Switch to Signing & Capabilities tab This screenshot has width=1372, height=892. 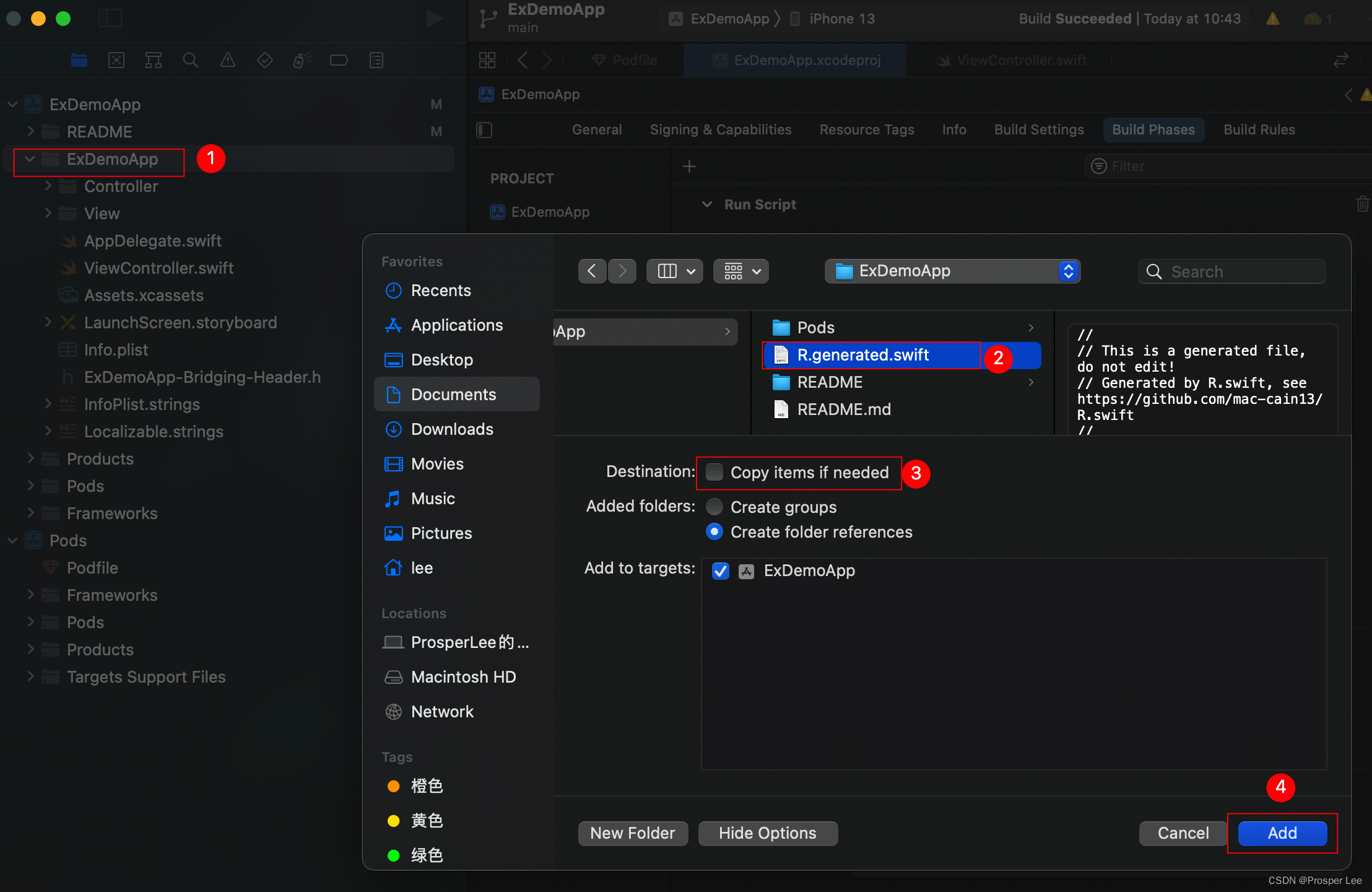(x=721, y=130)
